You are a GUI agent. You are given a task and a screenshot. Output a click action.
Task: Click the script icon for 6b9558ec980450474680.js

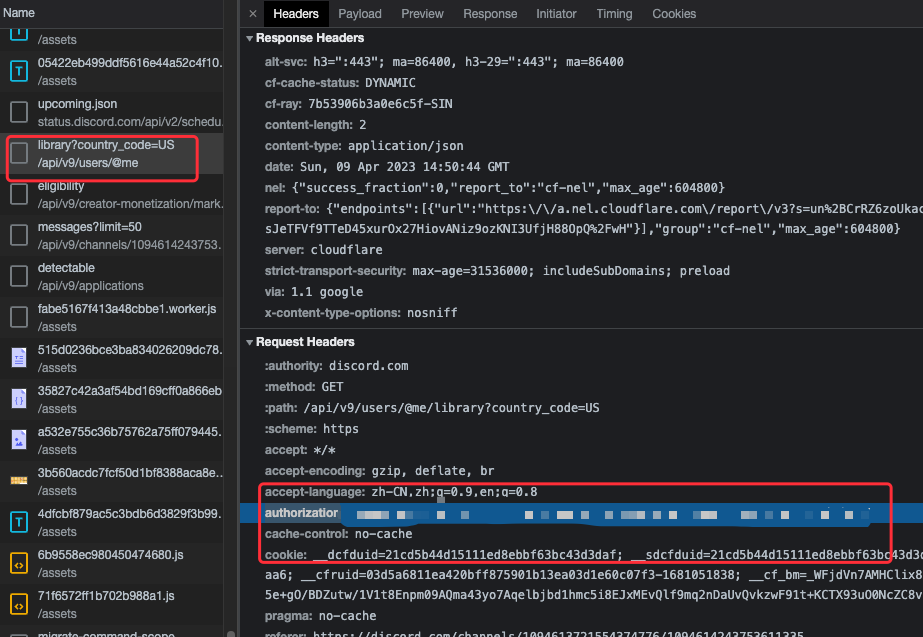coord(17,562)
